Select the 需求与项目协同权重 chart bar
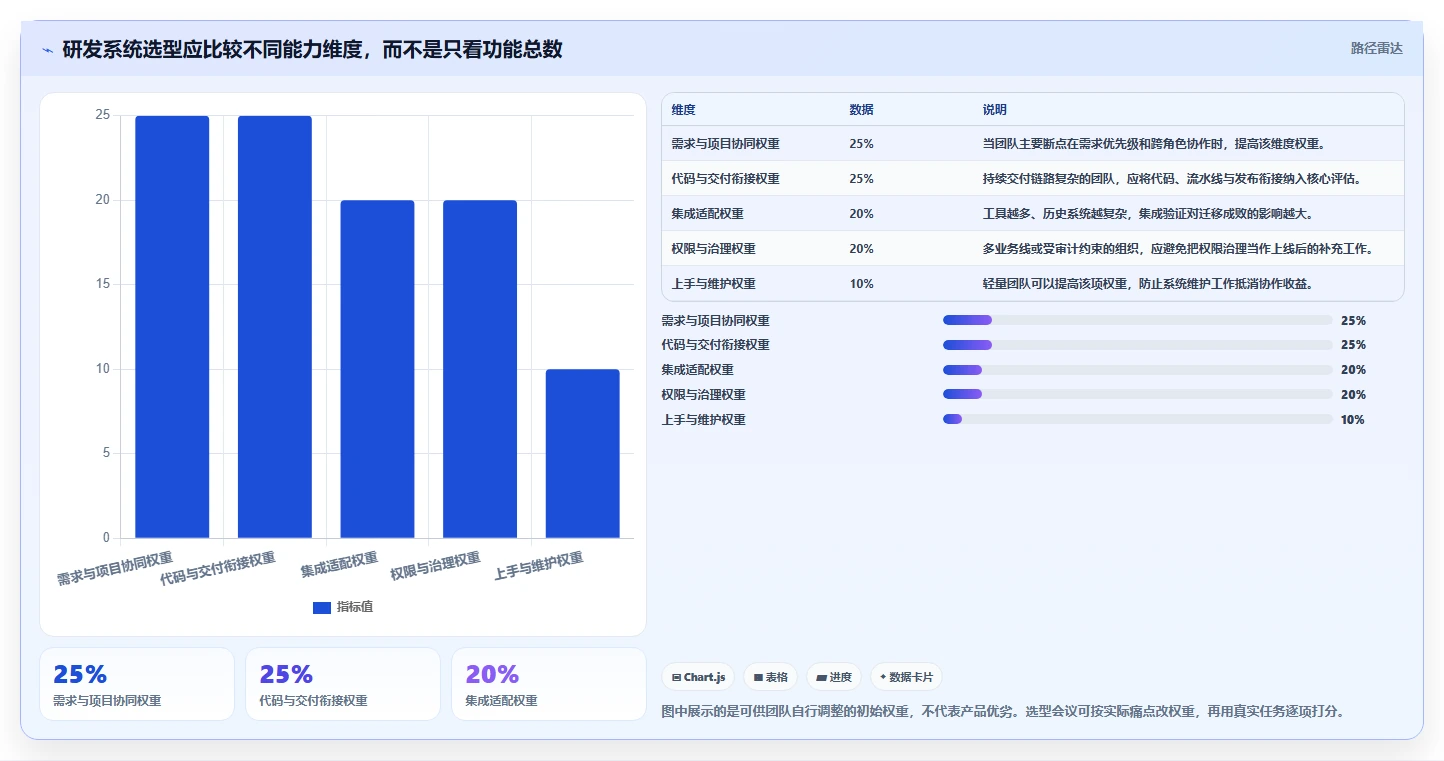The image size is (1444, 761). tap(172, 327)
